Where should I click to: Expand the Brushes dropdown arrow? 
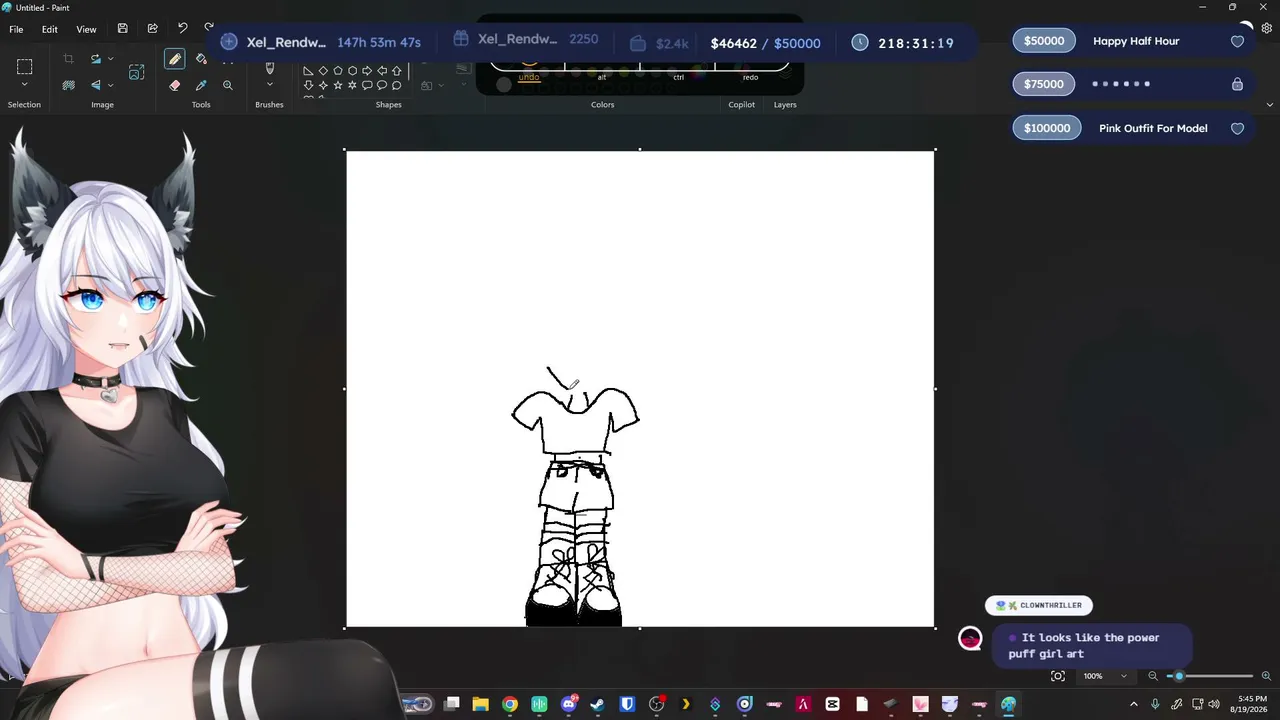point(269,85)
